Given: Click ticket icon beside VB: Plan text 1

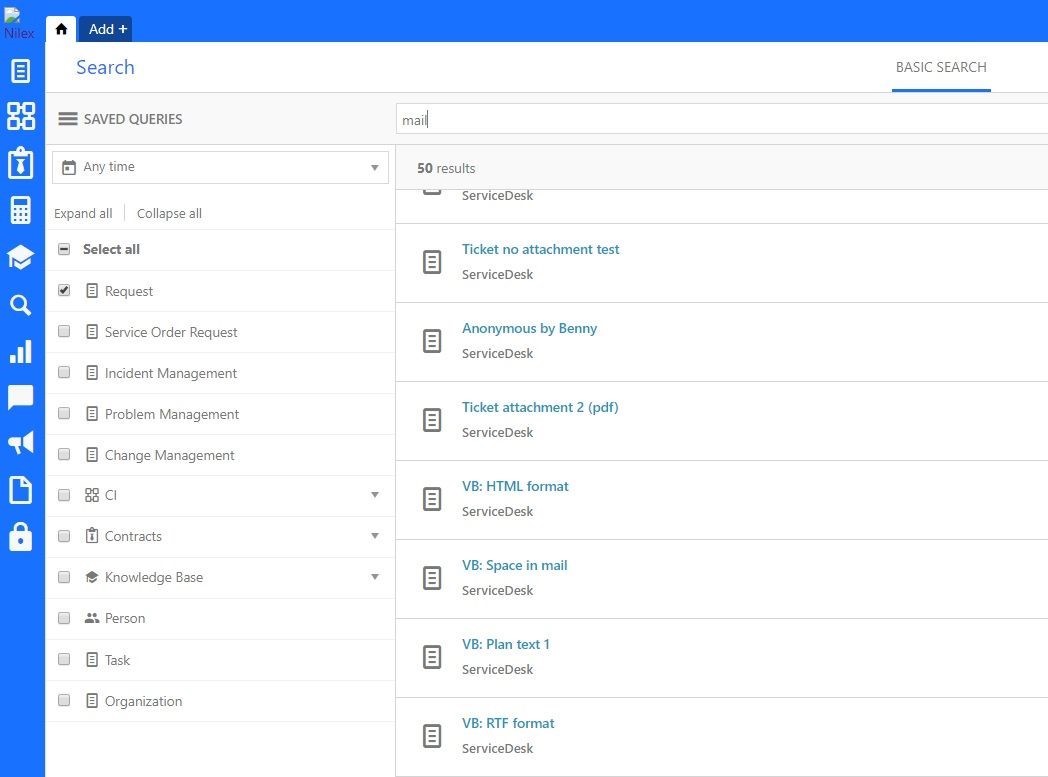Looking at the screenshot, I should 432,657.
